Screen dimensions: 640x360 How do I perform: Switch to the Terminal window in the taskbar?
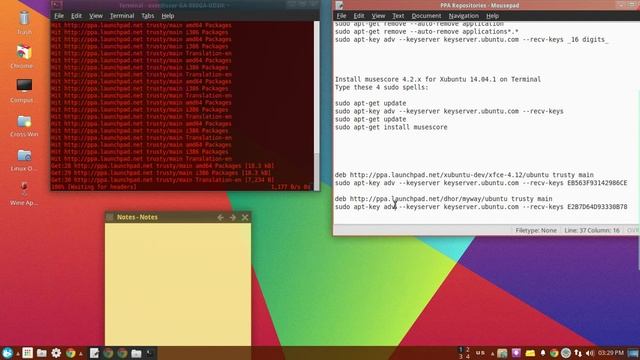point(150,353)
